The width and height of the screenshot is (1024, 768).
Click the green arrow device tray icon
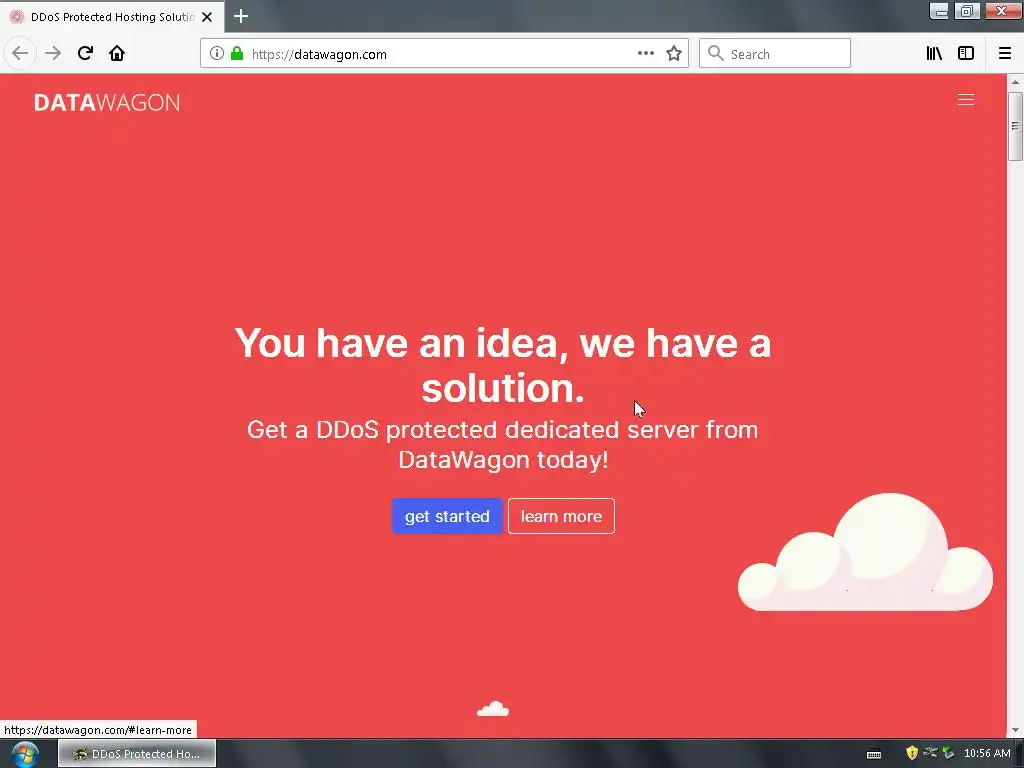pos(948,753)
